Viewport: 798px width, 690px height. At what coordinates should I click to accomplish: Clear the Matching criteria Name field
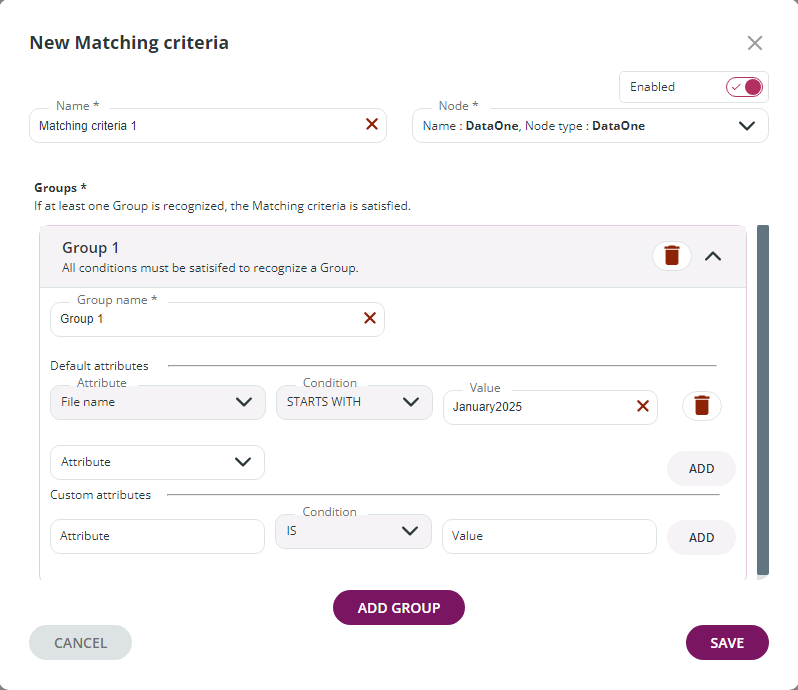(372, 125)
